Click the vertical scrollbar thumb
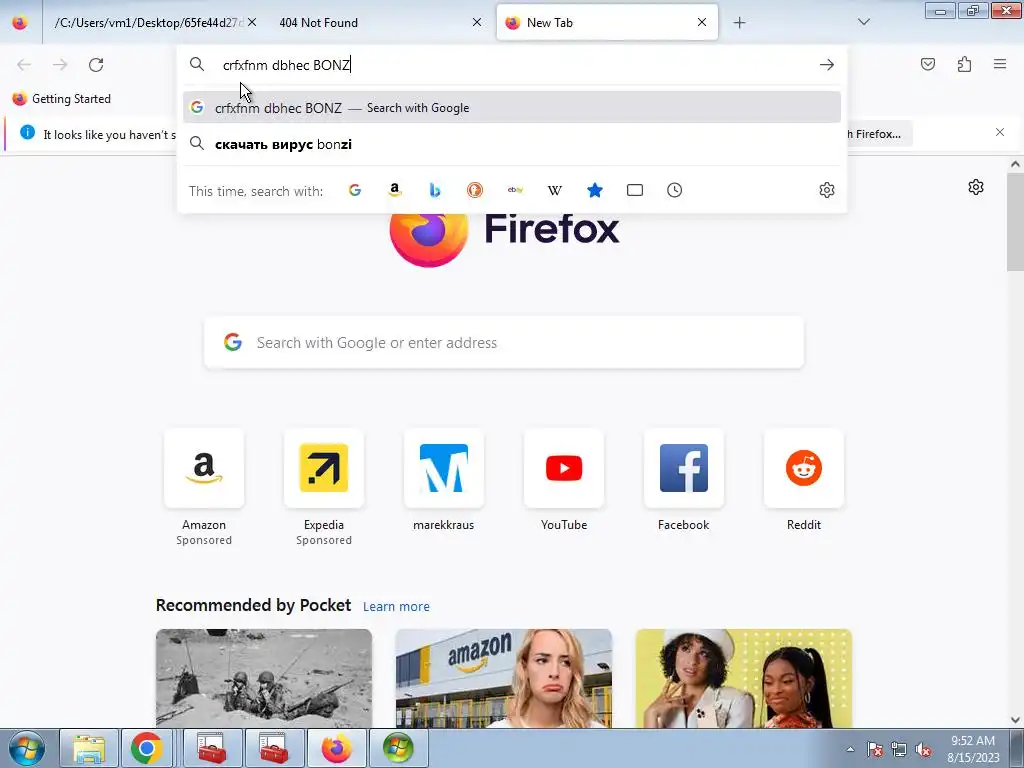 click(x=1015, y=222)
